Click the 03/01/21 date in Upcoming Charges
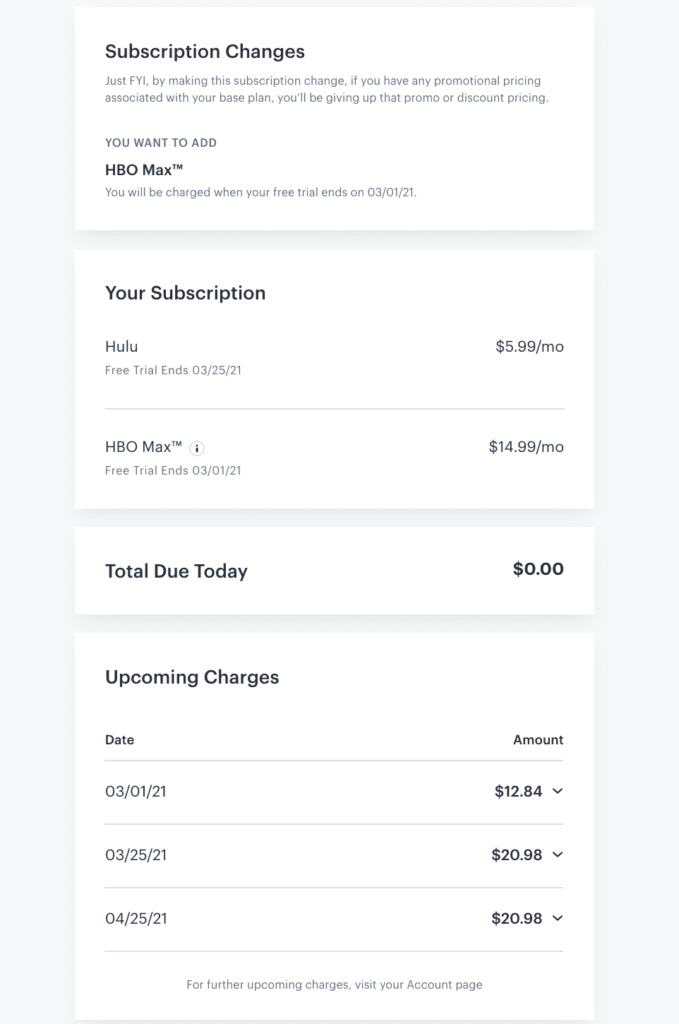Viewport: 679px width, 1024px height. [x=136, y=792]
